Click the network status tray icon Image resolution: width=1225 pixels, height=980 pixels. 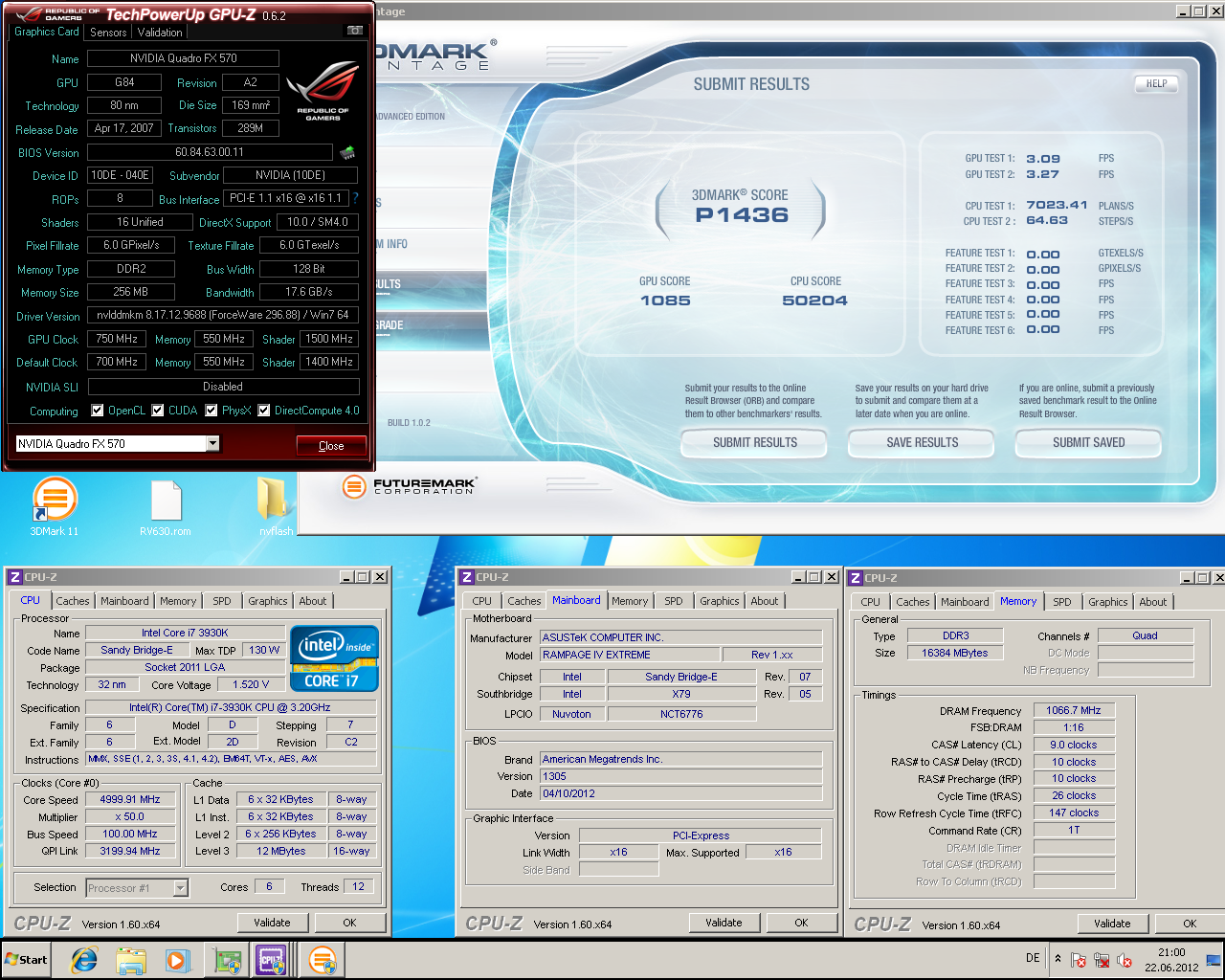[1102, 960]
